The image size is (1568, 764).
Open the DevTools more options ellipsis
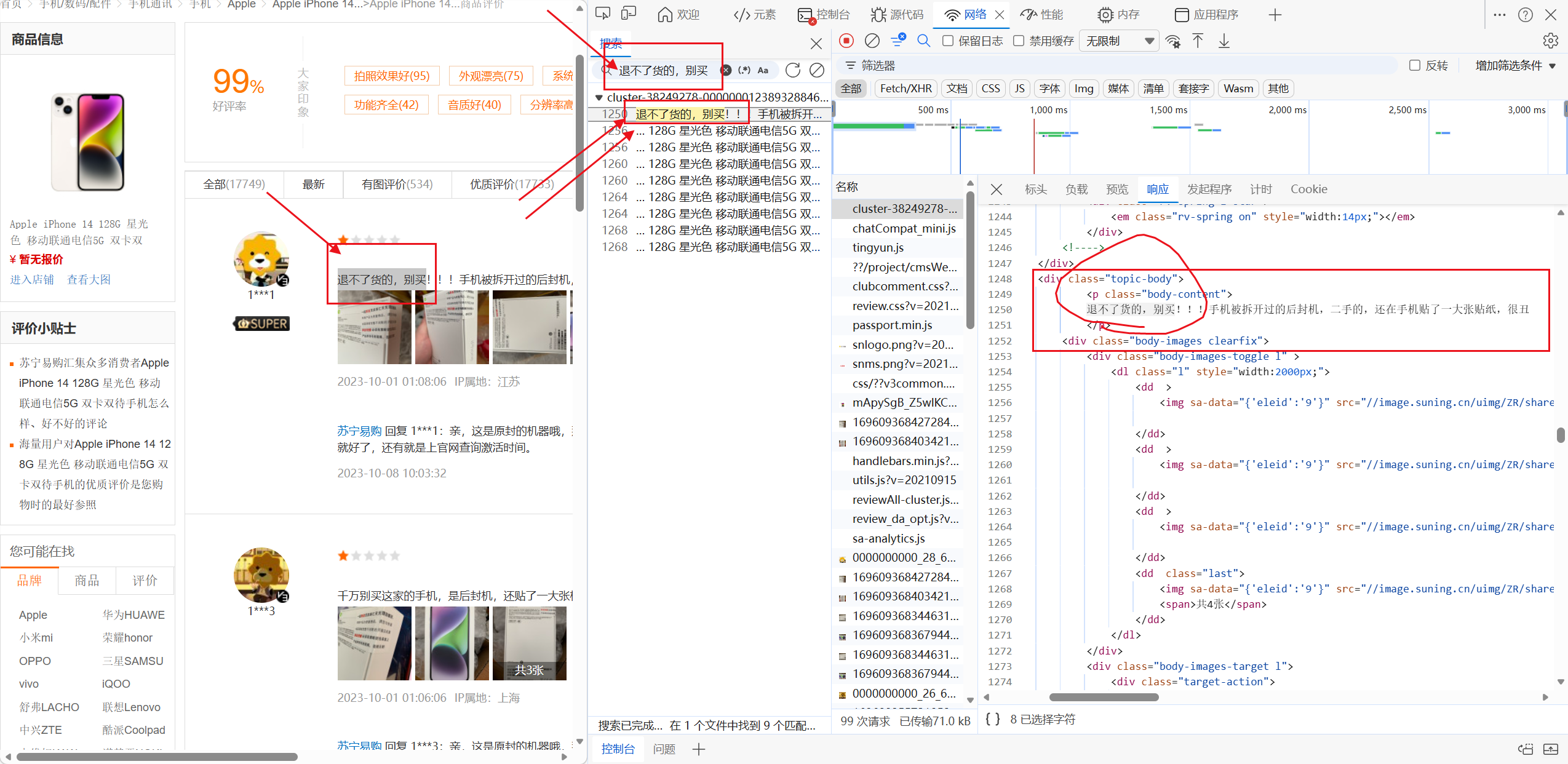pyautogui.click(x=1500, y=15)
